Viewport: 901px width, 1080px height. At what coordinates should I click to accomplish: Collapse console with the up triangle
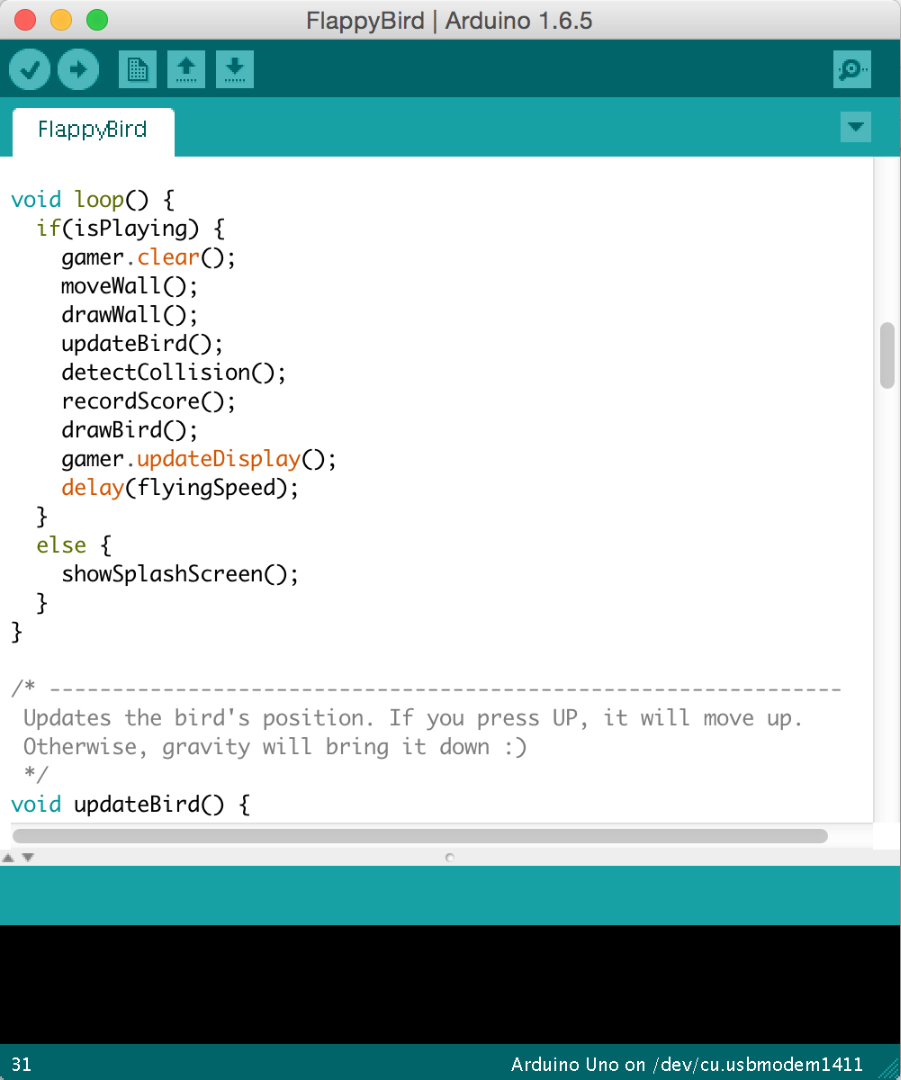point(8,858)
